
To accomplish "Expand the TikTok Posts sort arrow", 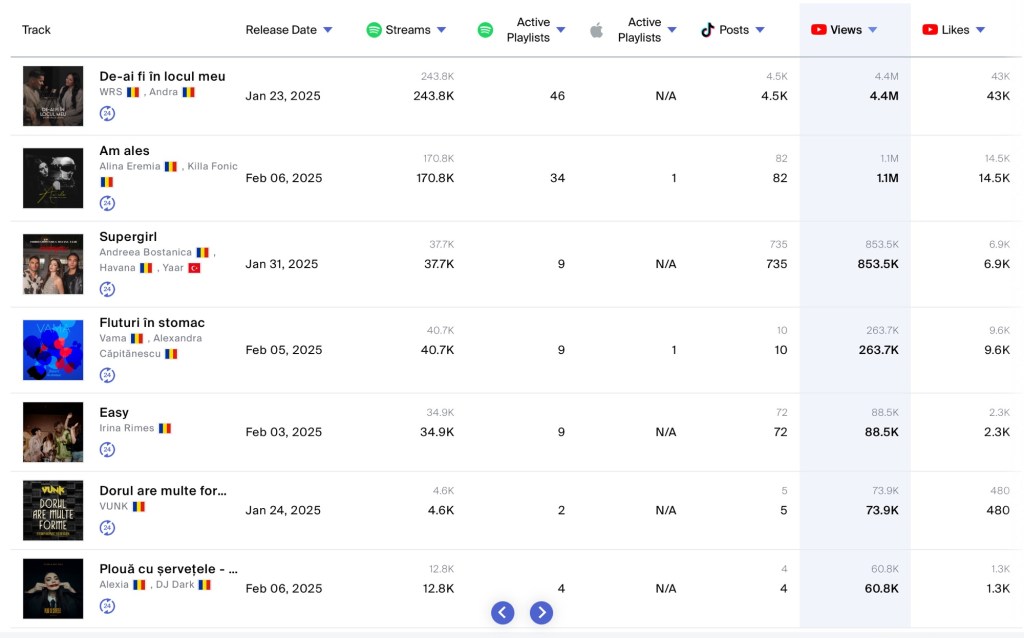I will click(x=760, y=30).
